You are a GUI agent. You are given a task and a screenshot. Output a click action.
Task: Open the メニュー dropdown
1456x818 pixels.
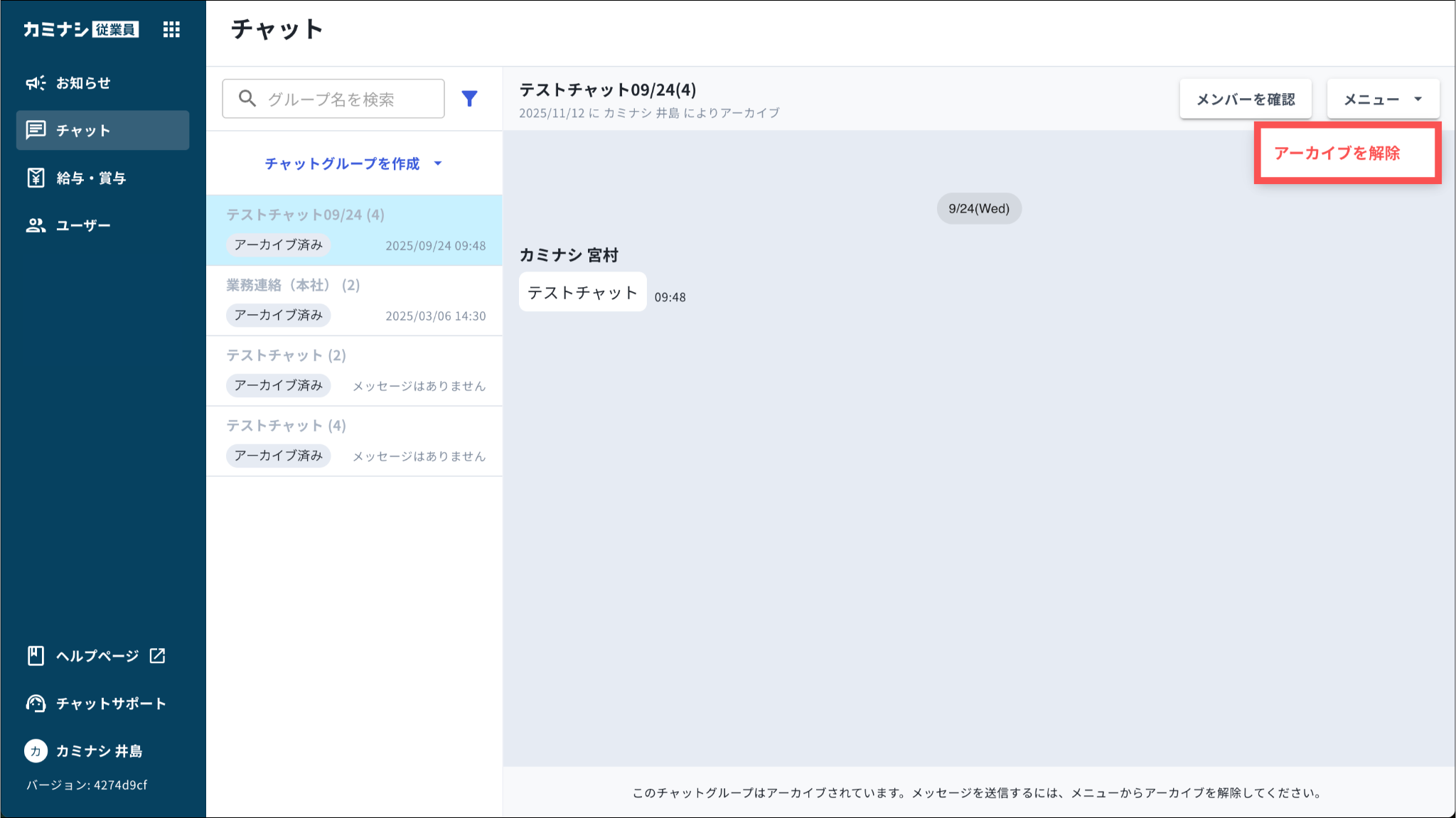coord(1383,99)
